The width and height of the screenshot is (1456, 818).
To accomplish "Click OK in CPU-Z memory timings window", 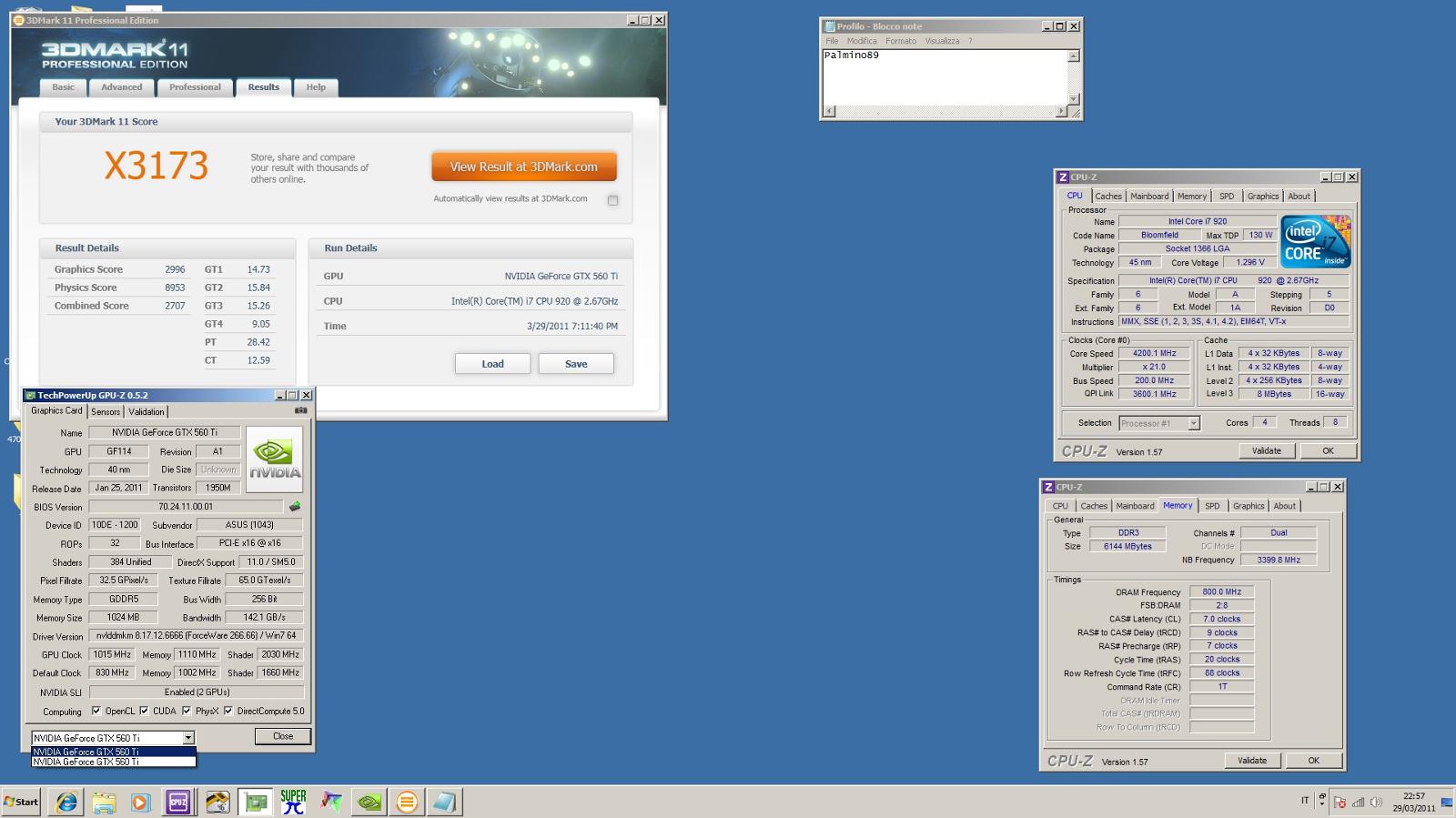I will click(x=1313, y=761).
